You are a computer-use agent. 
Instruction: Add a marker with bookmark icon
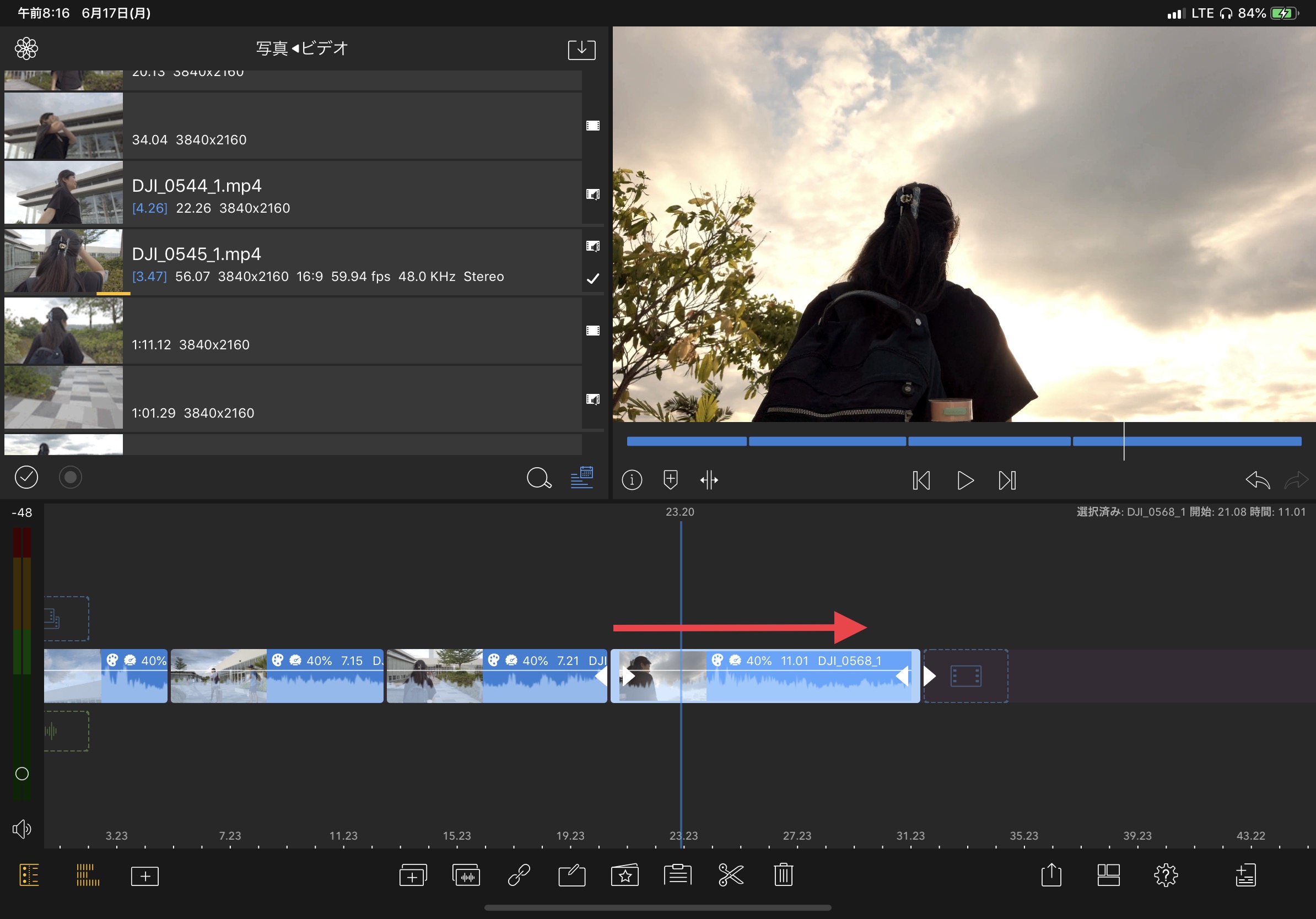(670, 480)
